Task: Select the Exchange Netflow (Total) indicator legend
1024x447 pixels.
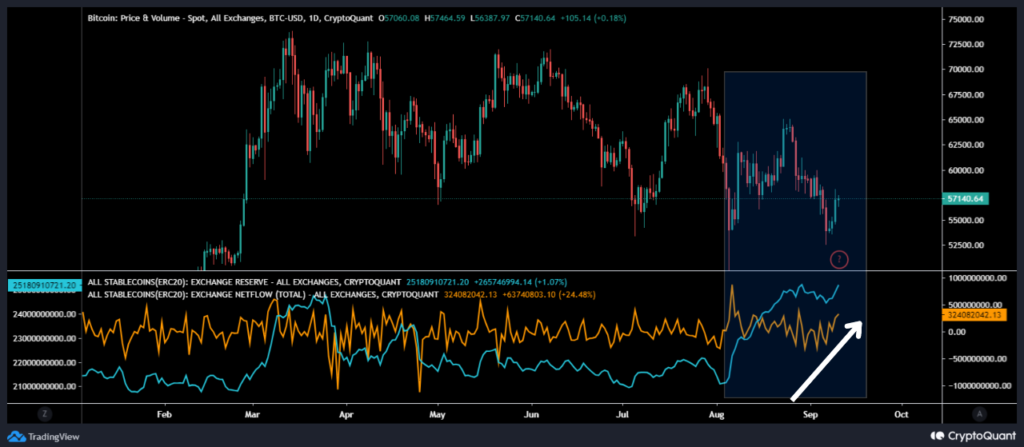Action: pos(263,295)
